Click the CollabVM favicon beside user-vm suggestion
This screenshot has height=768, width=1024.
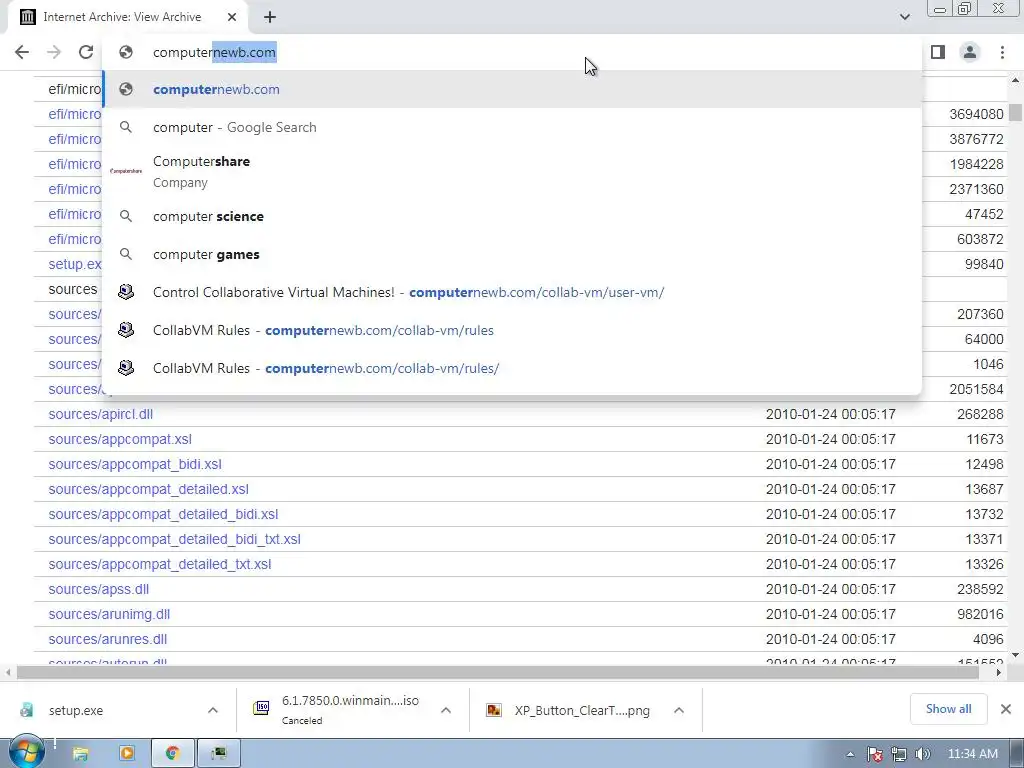click(126, 292)
